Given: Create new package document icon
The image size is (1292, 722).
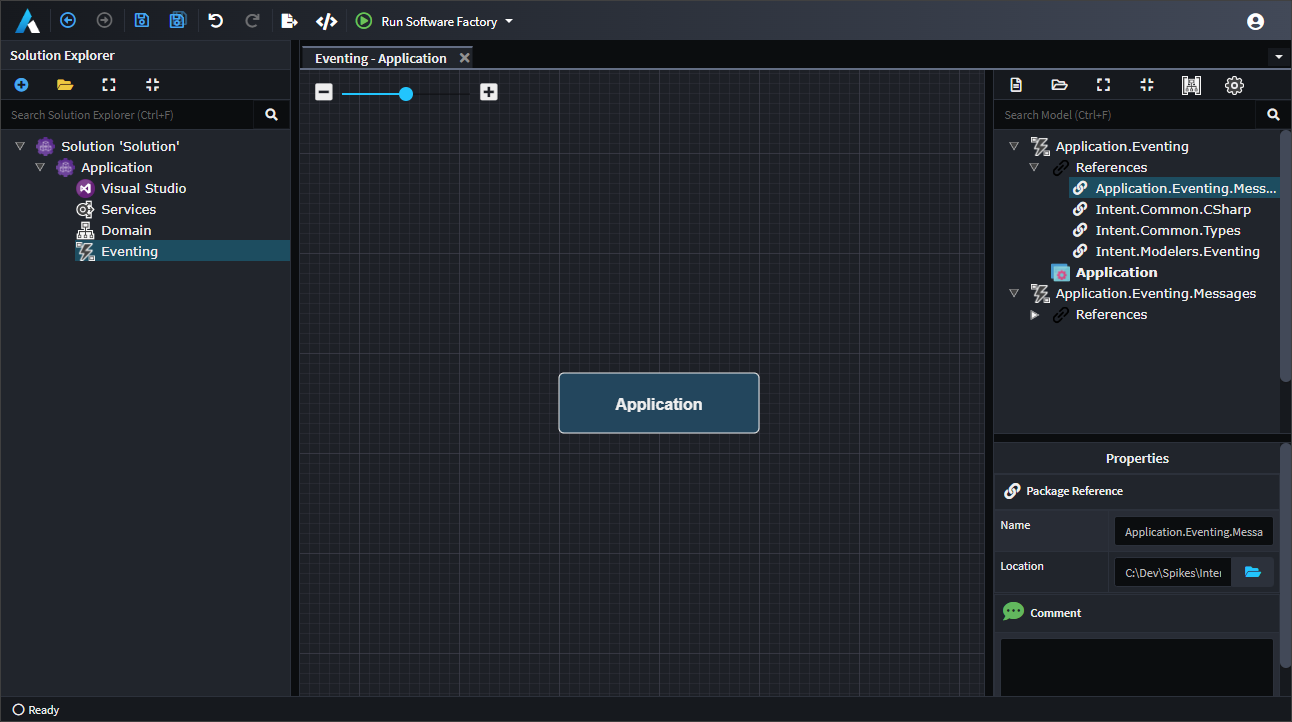Looking at the screenshot, I should [x=1016, y=85].
